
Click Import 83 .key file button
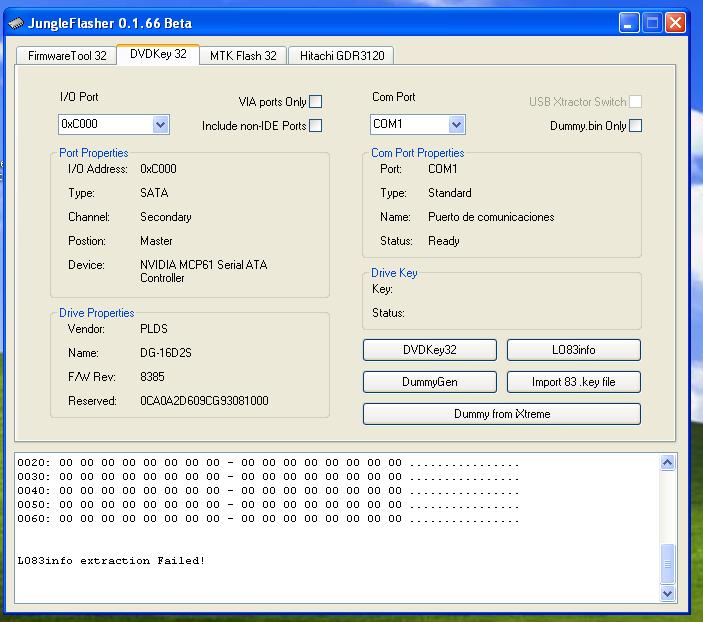573,382
